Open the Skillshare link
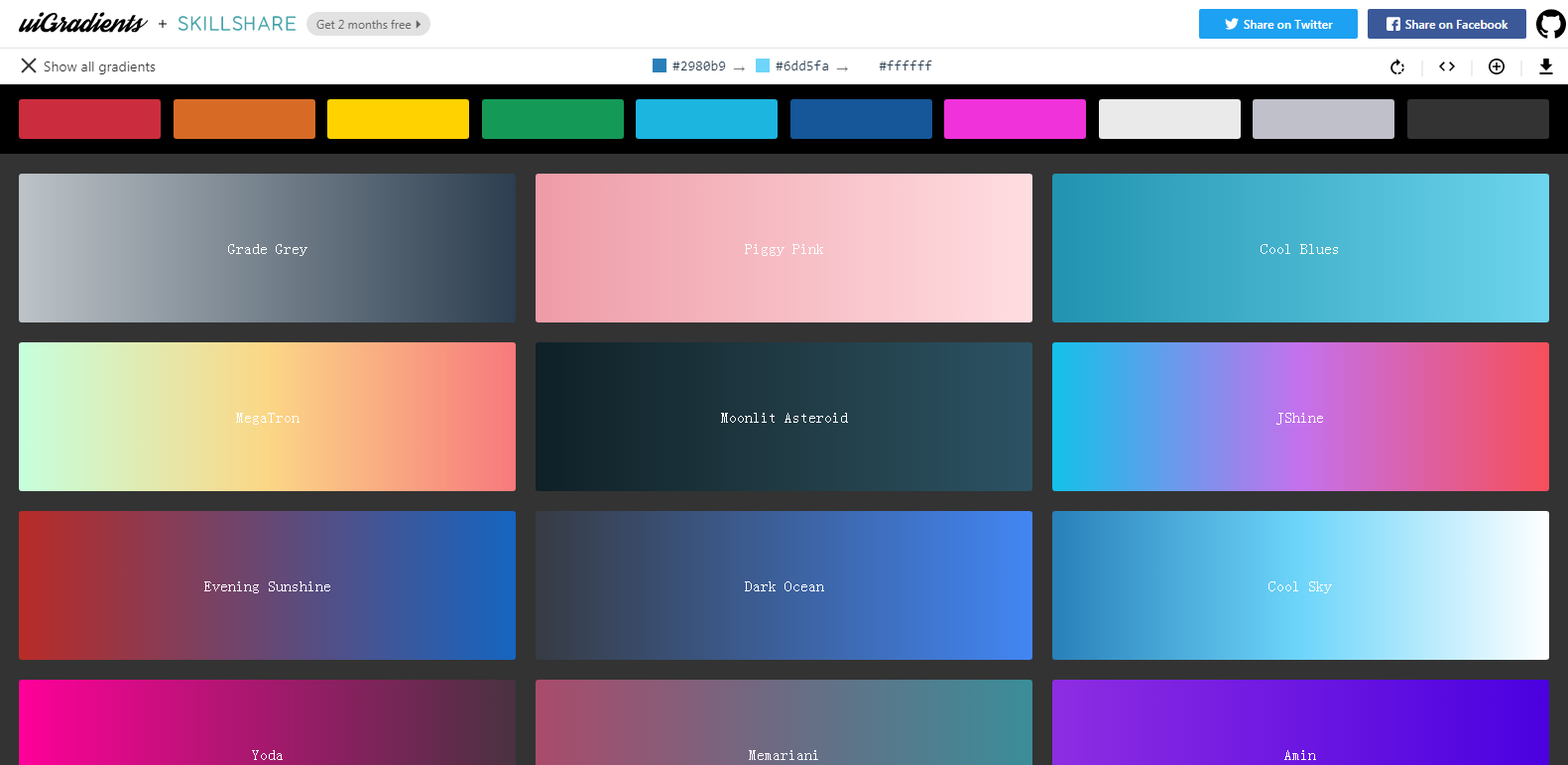 (237, 24)
